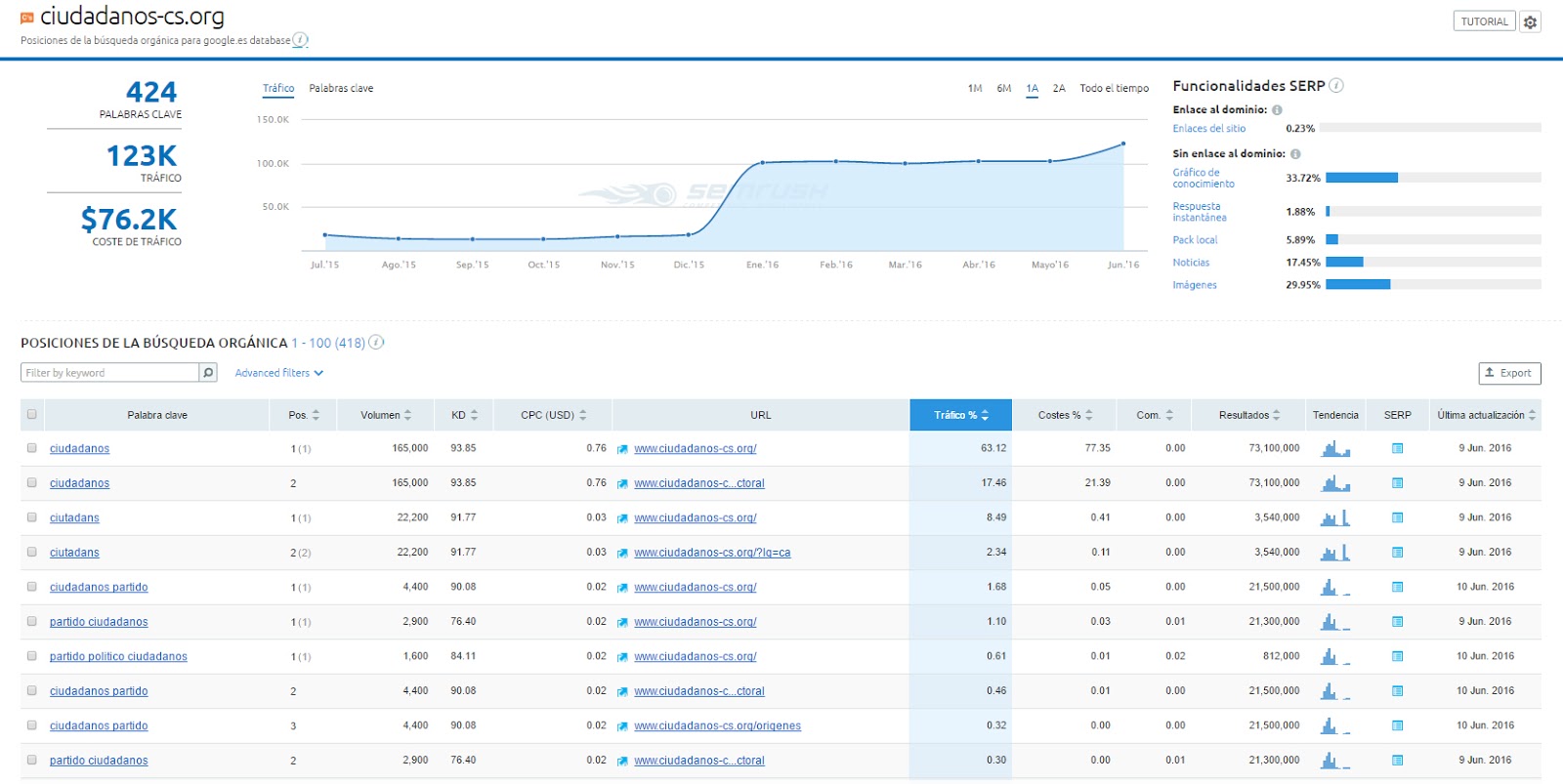The width and height of the screenshot is (1563, 784).
Task: Click the site favicon beside ciudadanos-cs.org title
Action: [27, 18]
